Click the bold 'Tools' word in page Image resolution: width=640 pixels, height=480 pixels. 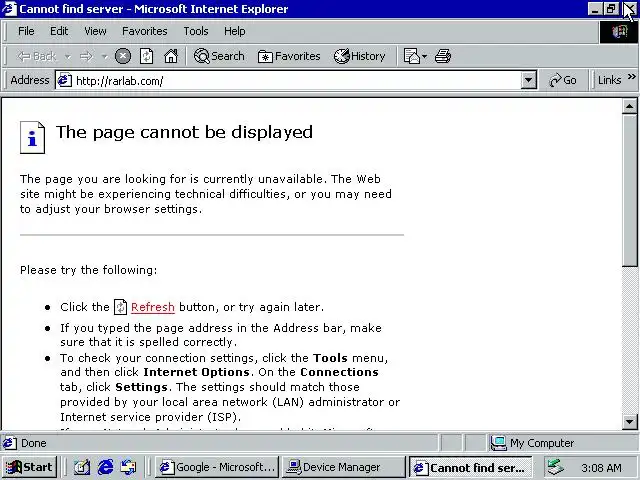(330, 358)
